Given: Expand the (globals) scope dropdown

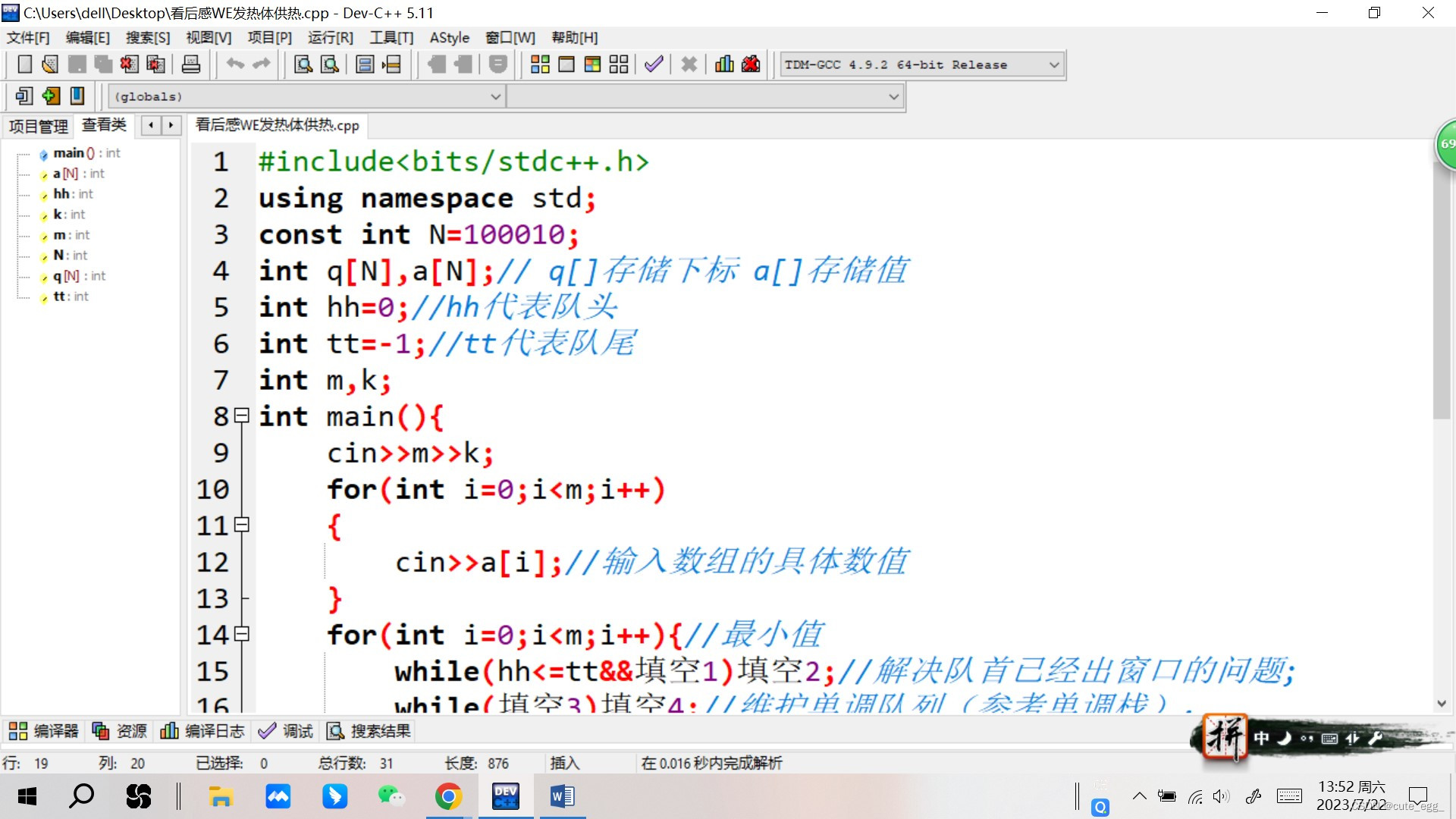Looking at the screenshot, I should point(495,97).
